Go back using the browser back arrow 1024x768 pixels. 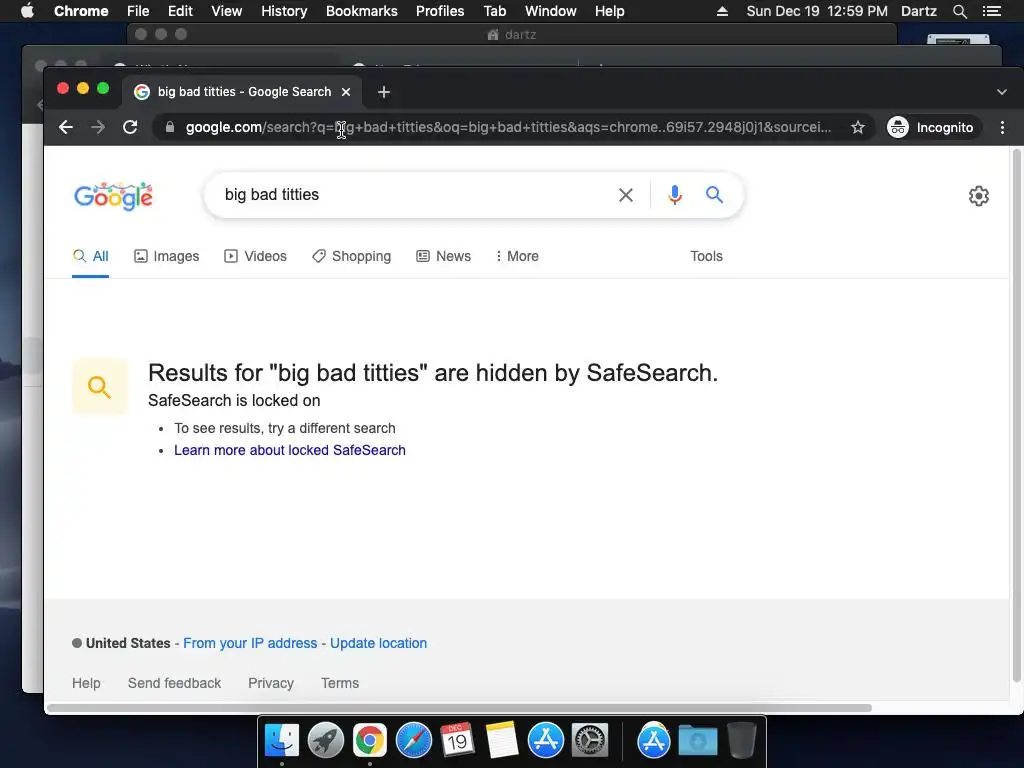tap(65, 127)
